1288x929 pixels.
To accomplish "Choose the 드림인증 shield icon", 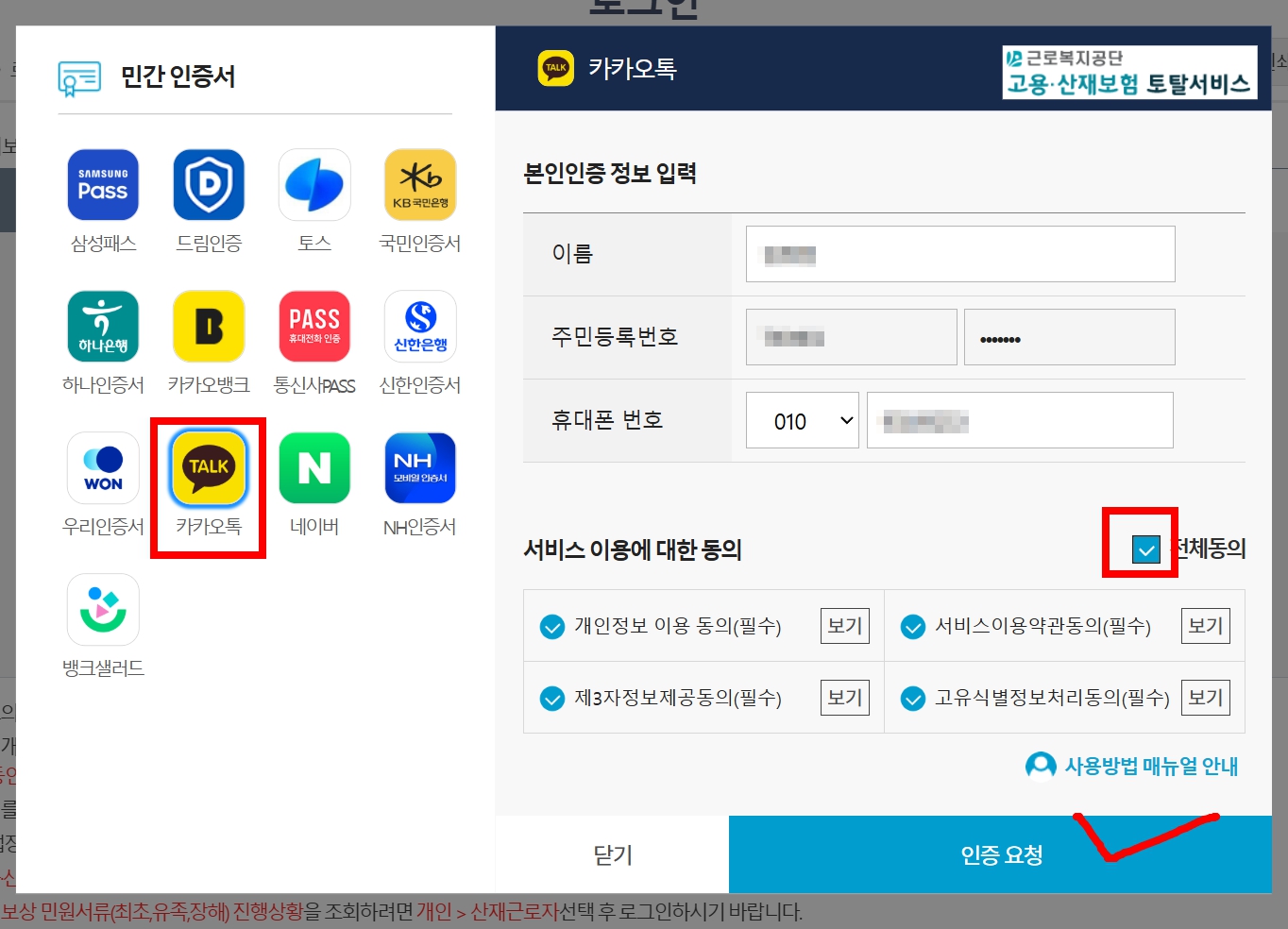I will coord(209,185).
